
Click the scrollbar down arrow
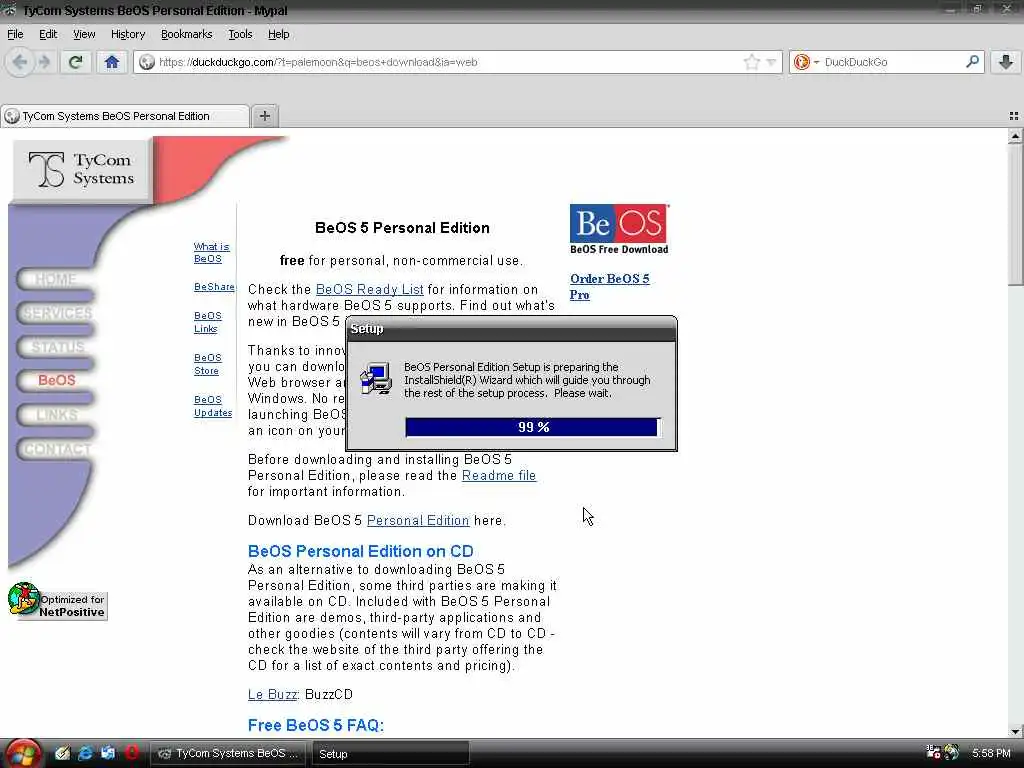coord(1015,731)
